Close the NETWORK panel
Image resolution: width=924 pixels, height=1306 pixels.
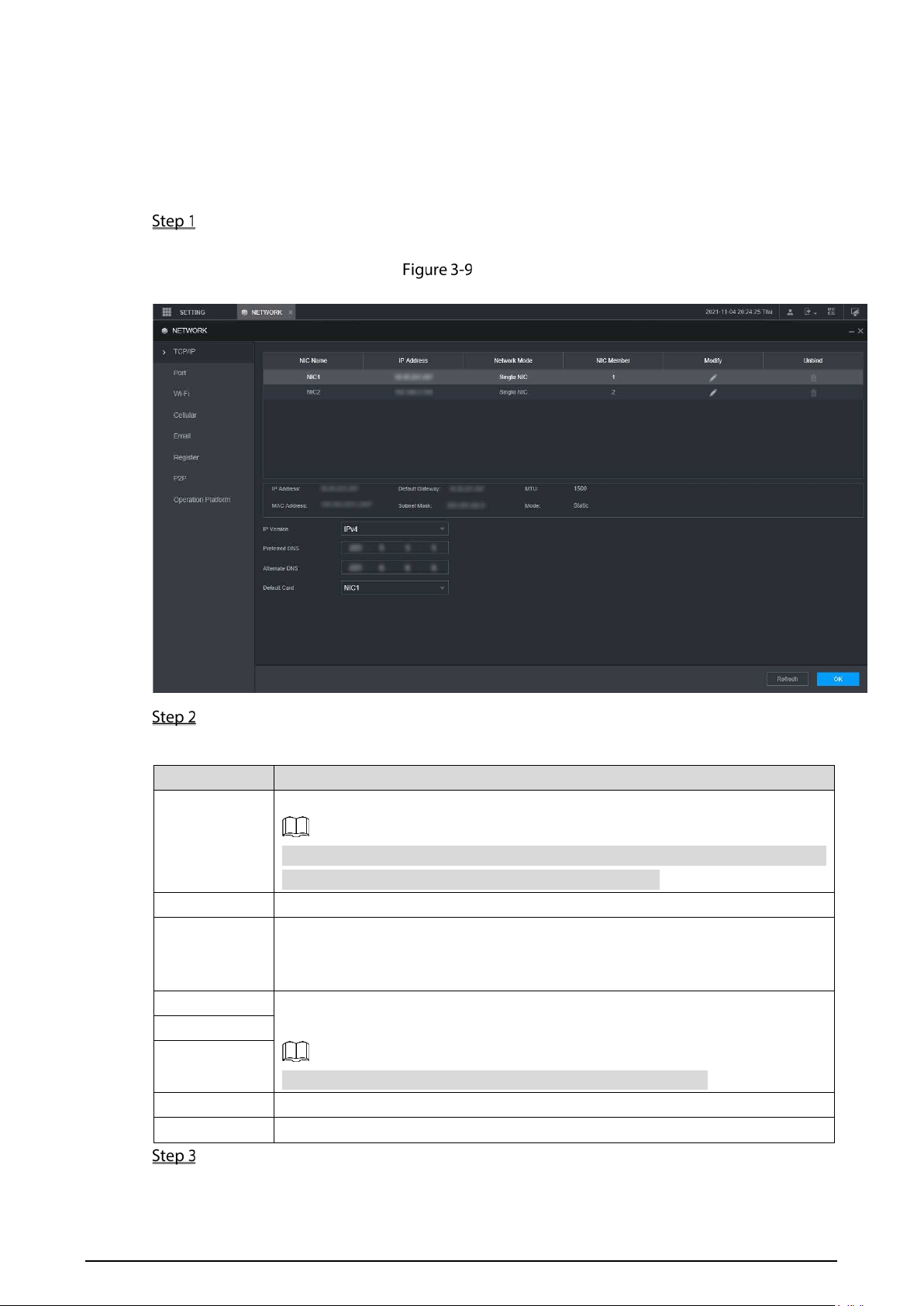click(860, 331)
